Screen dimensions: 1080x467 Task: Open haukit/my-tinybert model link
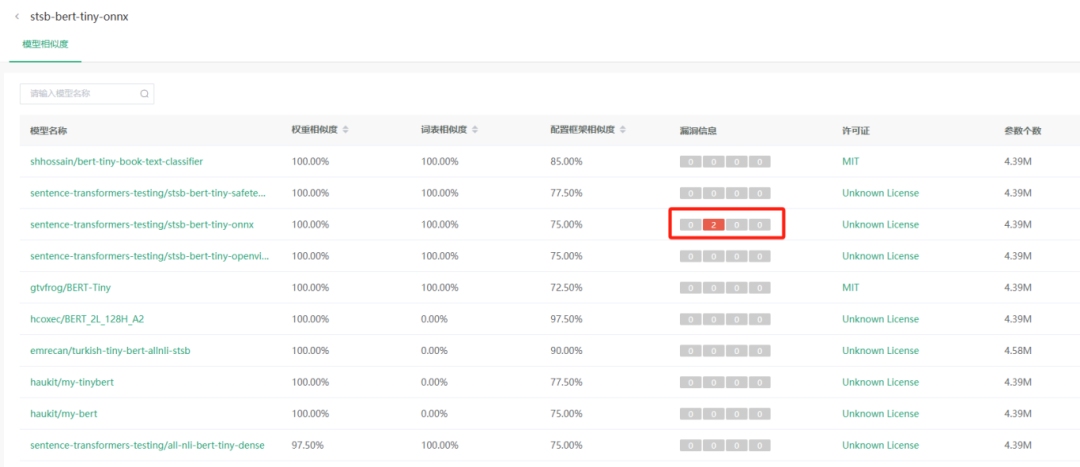coord(72,382)
